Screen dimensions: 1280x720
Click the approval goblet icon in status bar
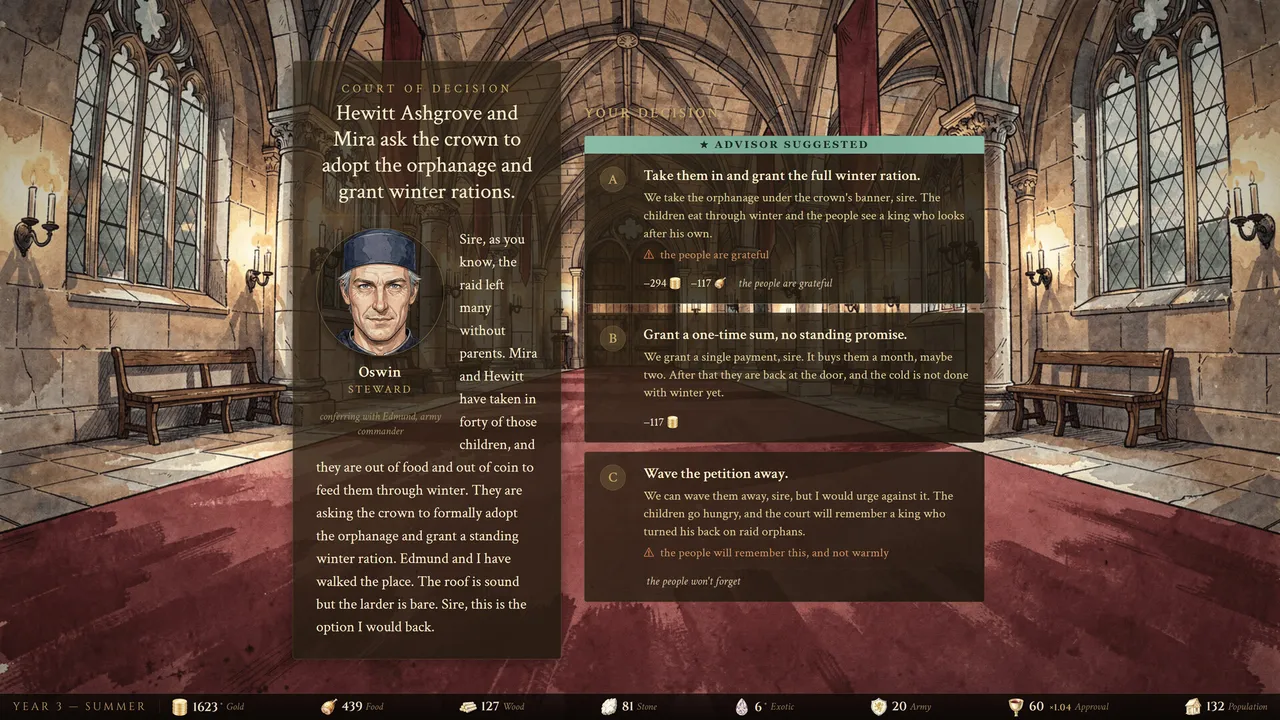(x=1015, y=707)
